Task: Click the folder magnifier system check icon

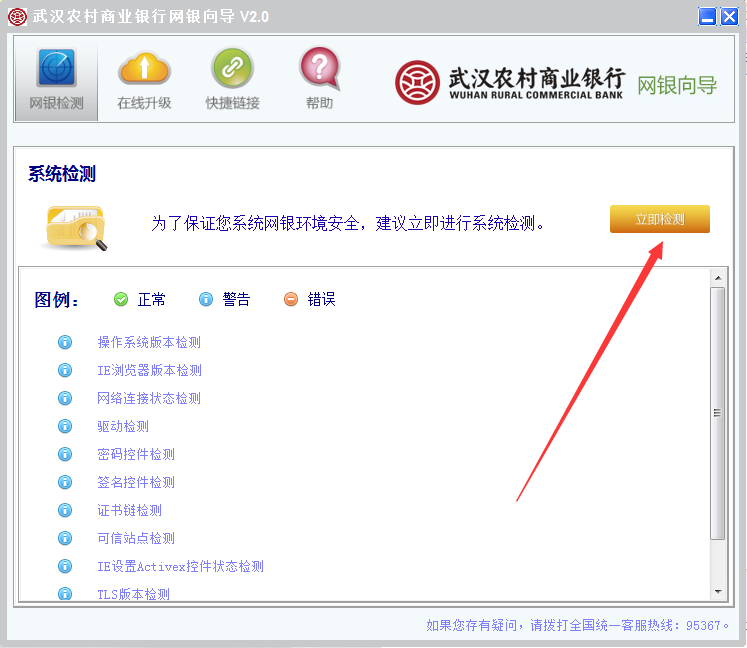Action: (76, 228)
